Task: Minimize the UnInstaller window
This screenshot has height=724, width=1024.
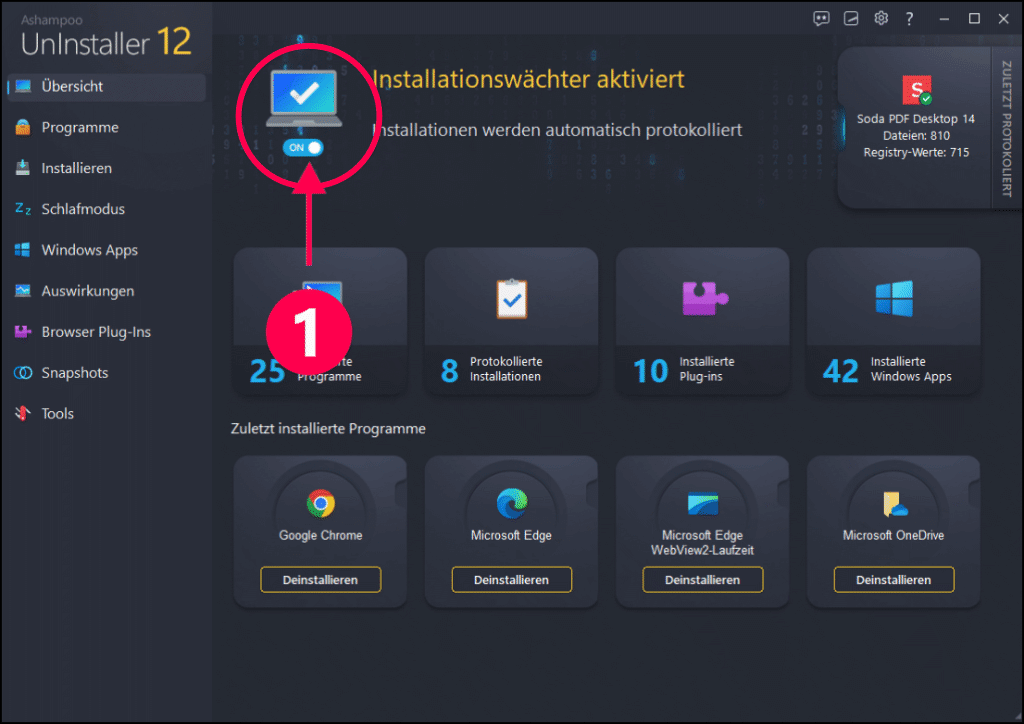Action: click(x=944, y=19)
